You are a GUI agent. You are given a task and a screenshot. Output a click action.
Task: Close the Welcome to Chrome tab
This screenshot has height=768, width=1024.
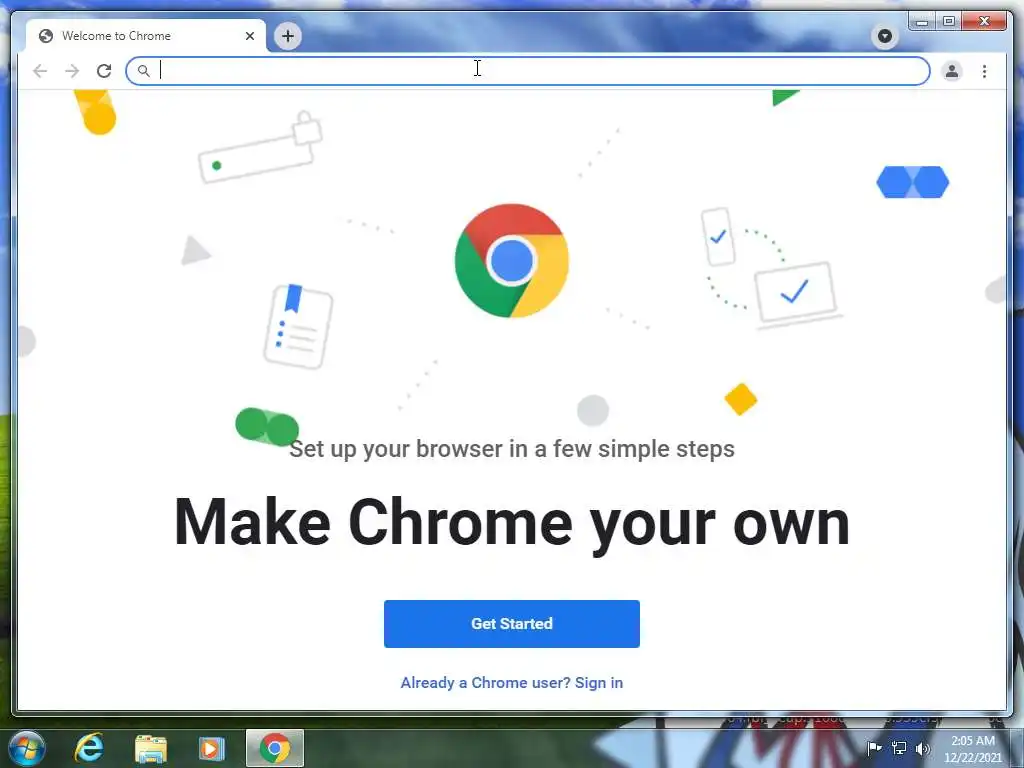tap(249, 36)
